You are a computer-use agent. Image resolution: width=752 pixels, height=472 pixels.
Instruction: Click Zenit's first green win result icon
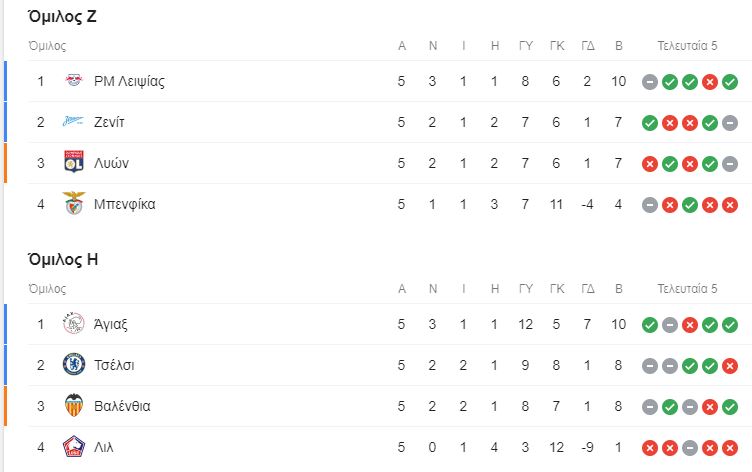[x=650, y=123]
